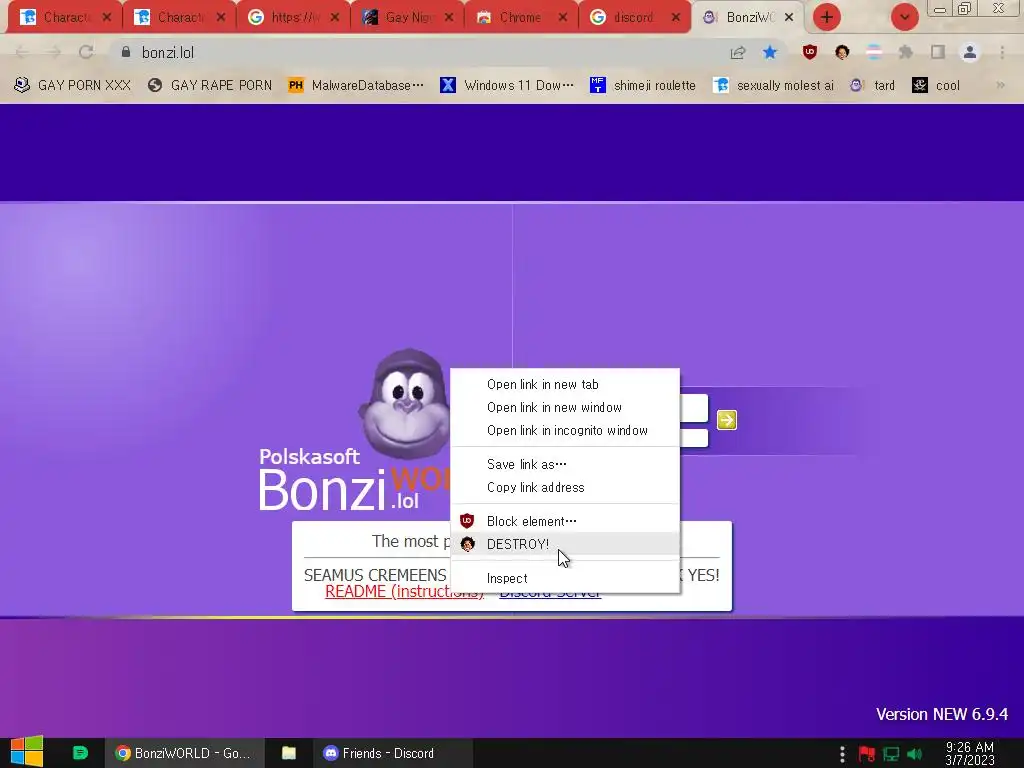Open the MalwareDatabase bookmark
Screen dimensions: 1024x768
click(x=356, y=86)
